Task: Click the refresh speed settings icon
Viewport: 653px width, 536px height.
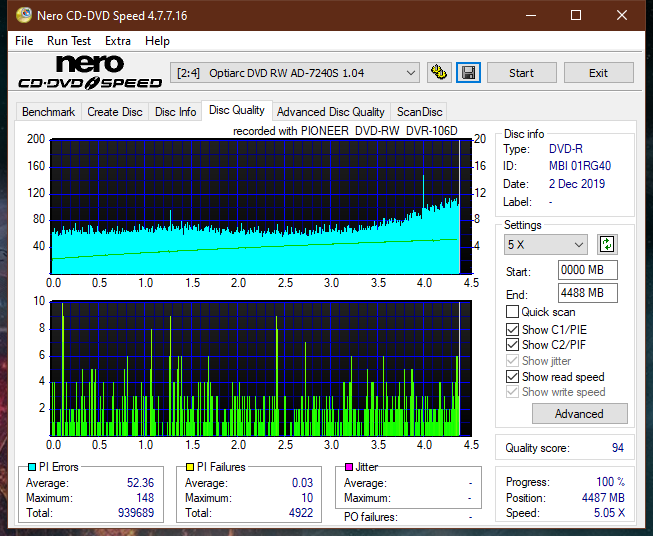Action: (x=607, y=244)
